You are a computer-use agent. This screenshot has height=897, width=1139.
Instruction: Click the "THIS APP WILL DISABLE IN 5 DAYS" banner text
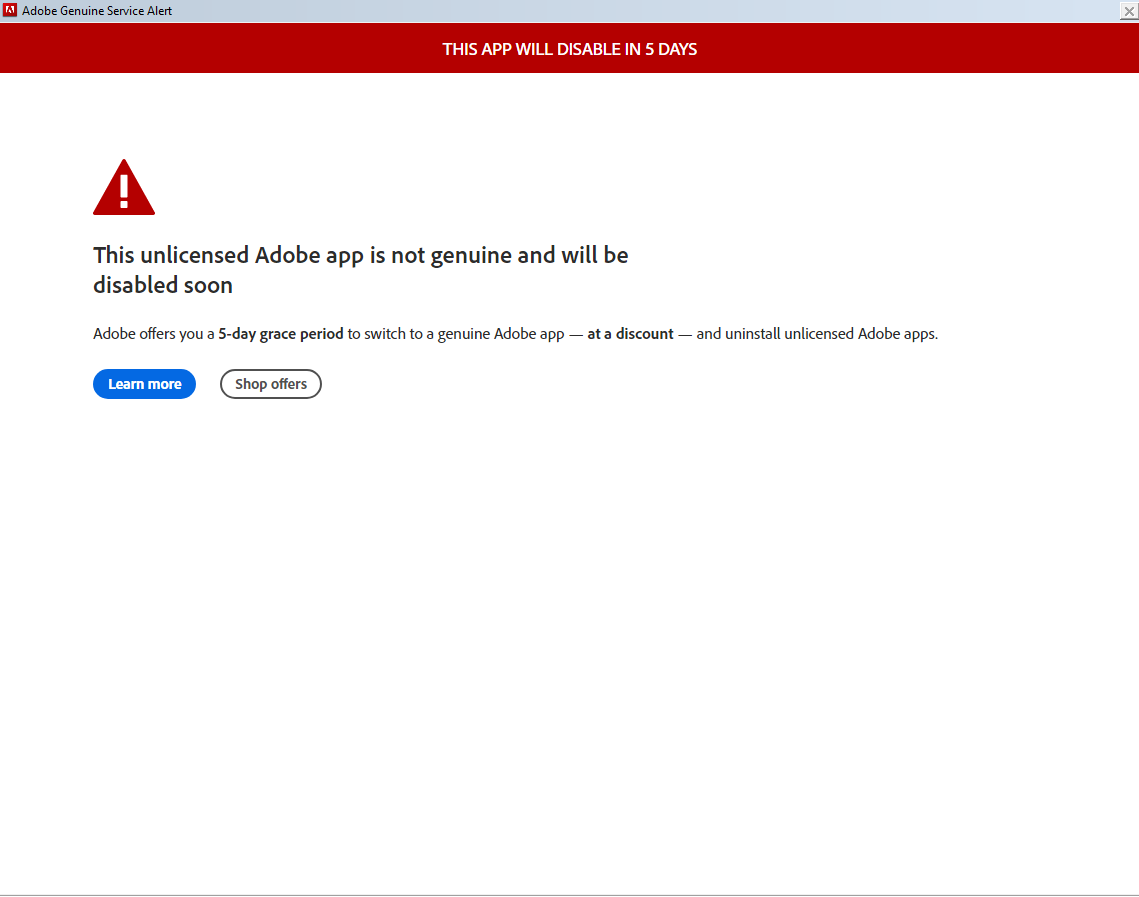(x=569, y=49)
